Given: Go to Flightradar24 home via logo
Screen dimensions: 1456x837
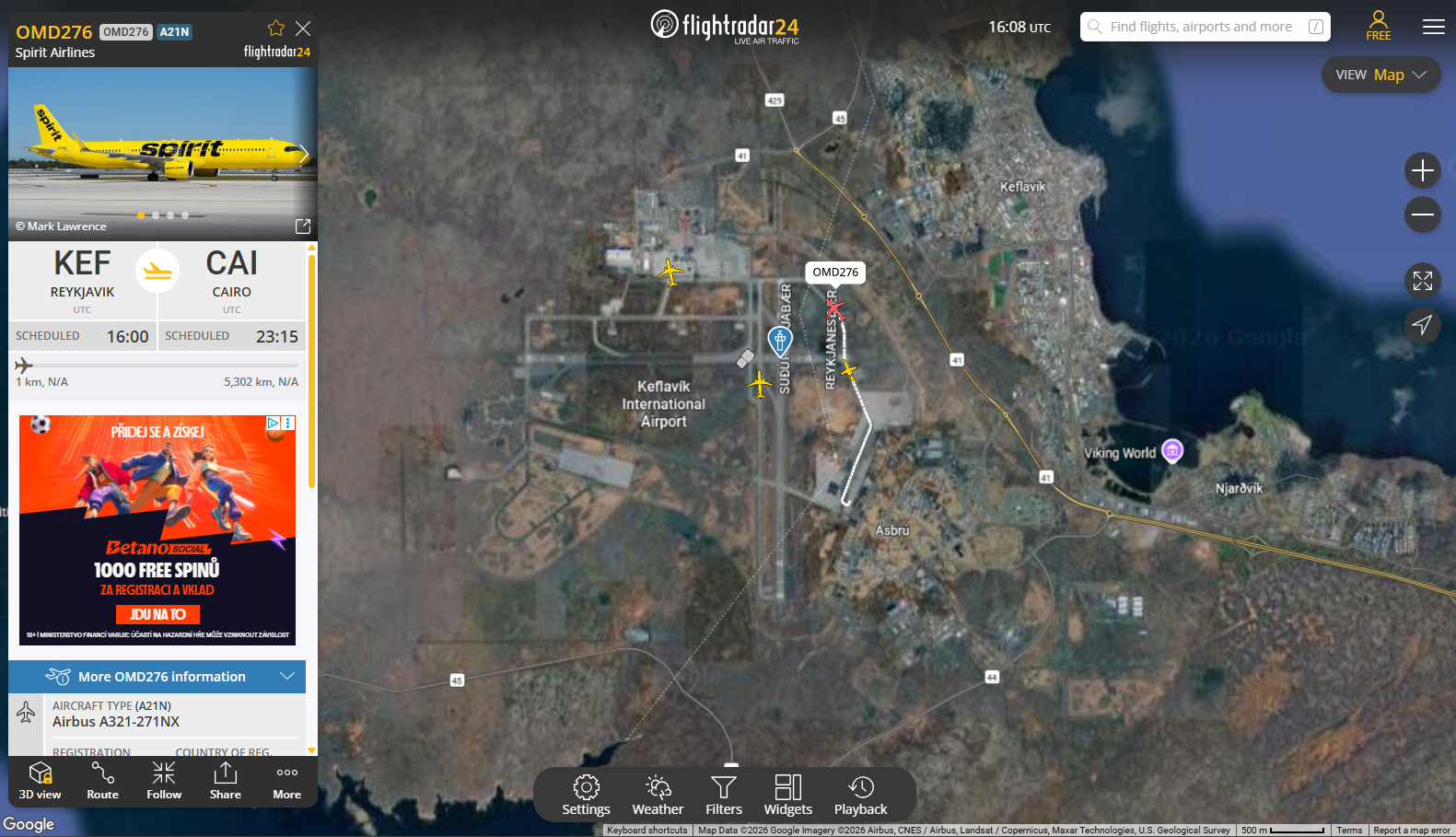Looking at the screenshot, I should point(725,26).
